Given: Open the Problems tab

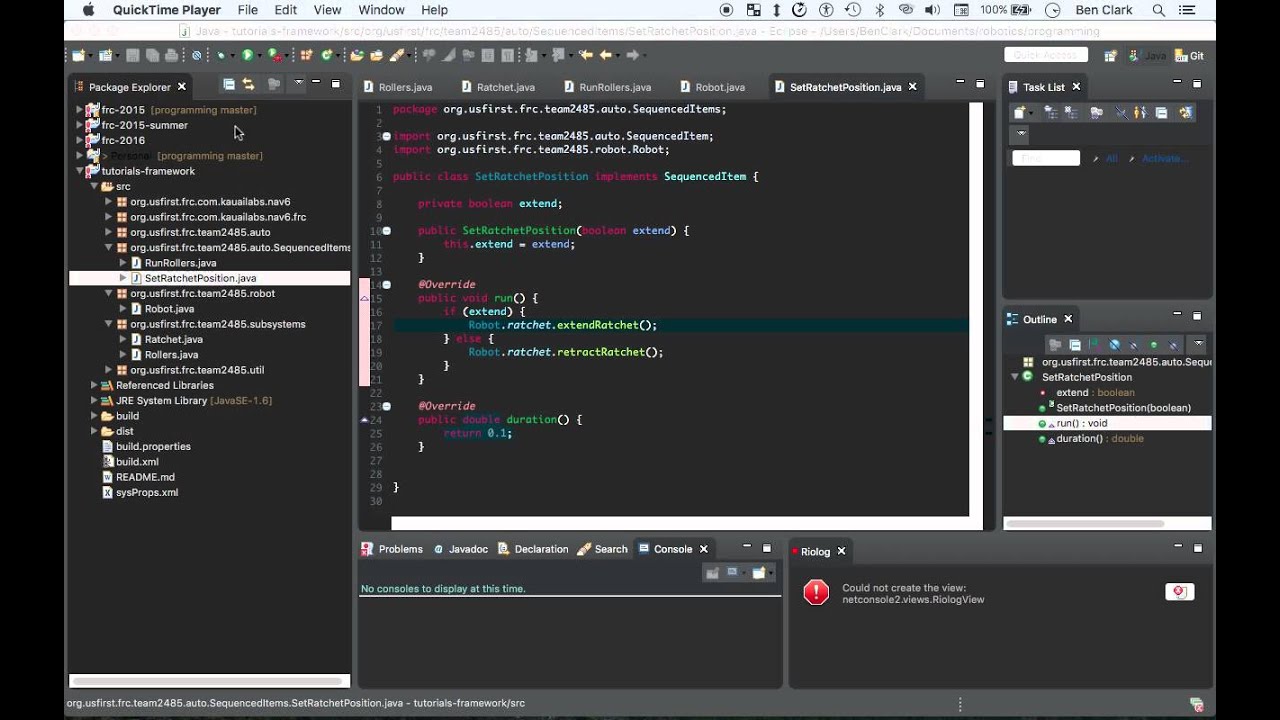Looking at the screenshot, I should pos(392,549).
